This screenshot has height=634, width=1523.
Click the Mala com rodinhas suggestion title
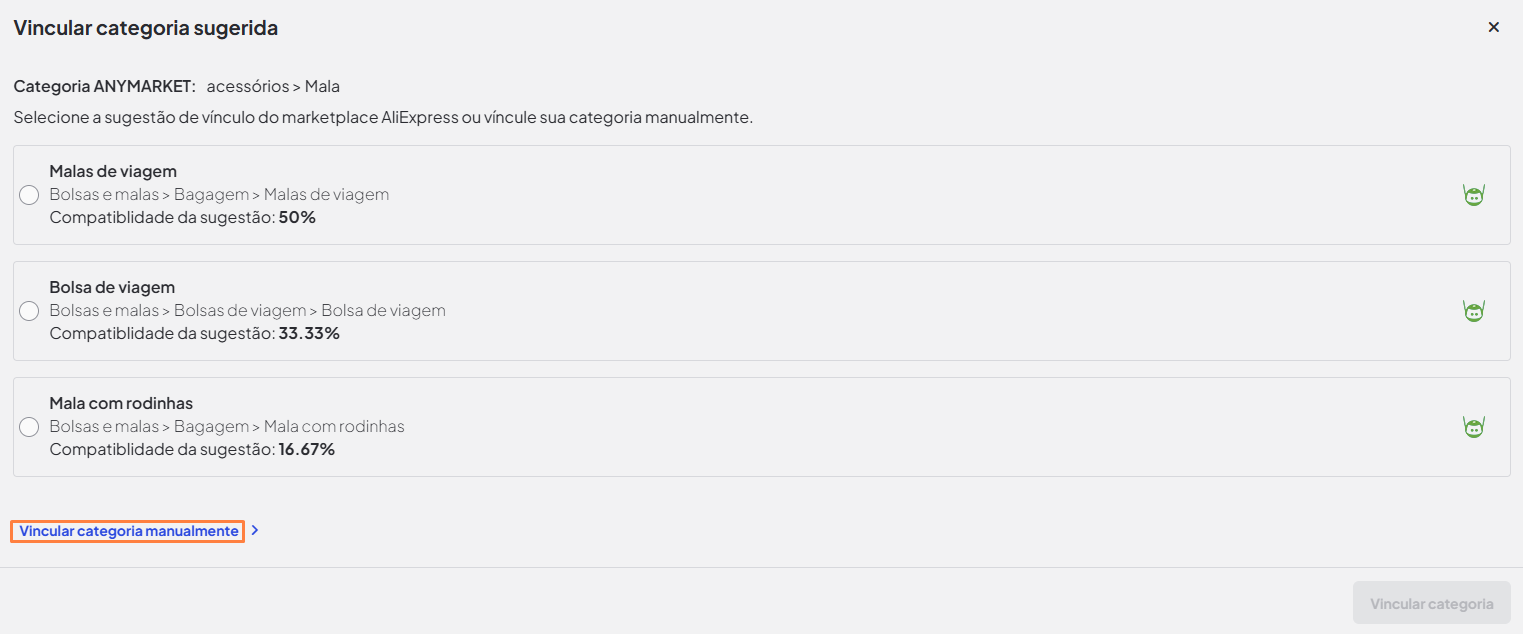(121, 403)
